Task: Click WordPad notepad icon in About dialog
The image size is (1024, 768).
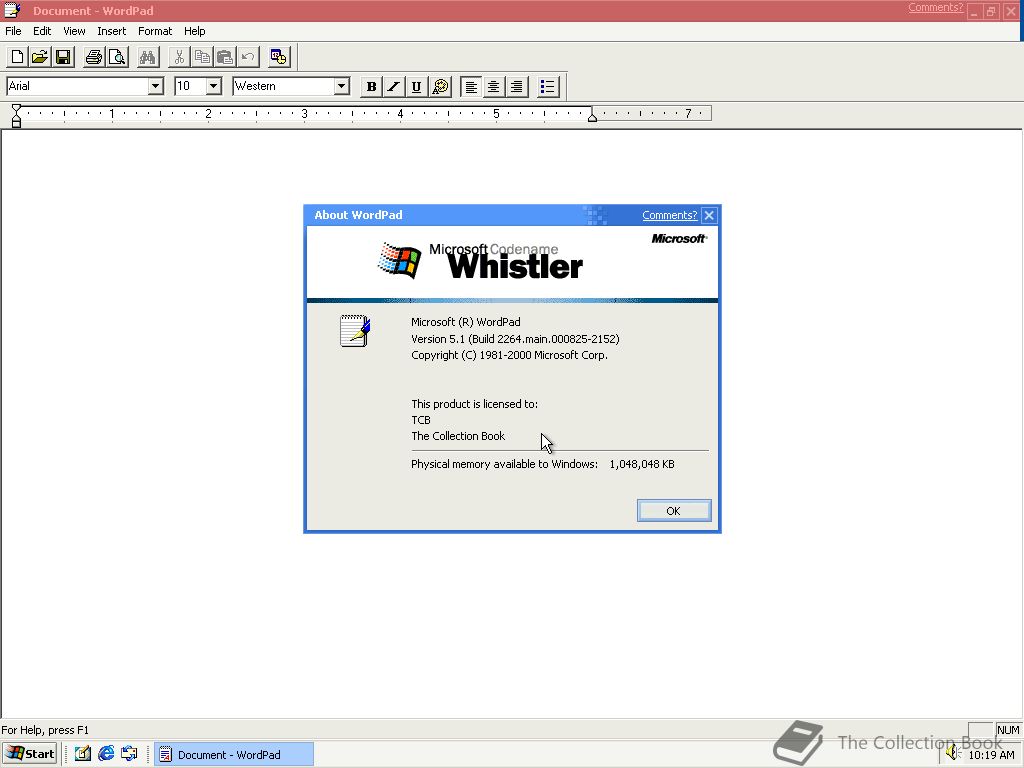Action: click(355, 330)
